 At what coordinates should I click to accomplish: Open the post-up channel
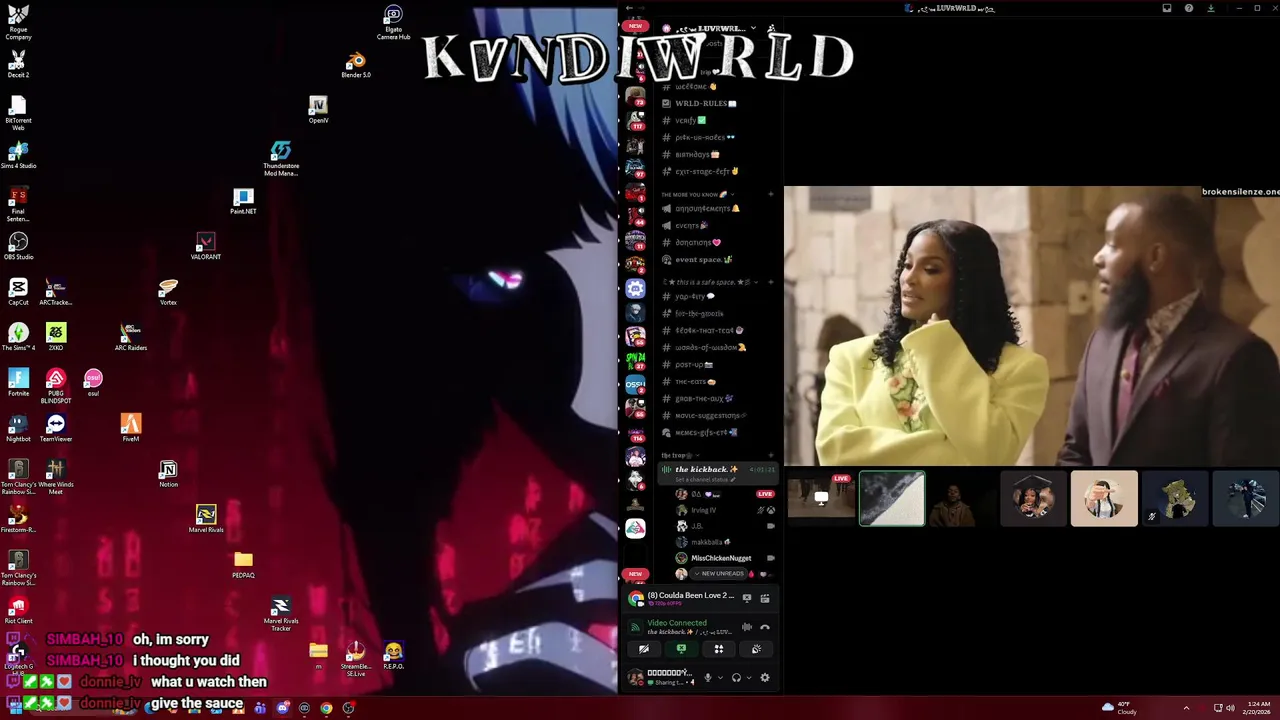692,364
